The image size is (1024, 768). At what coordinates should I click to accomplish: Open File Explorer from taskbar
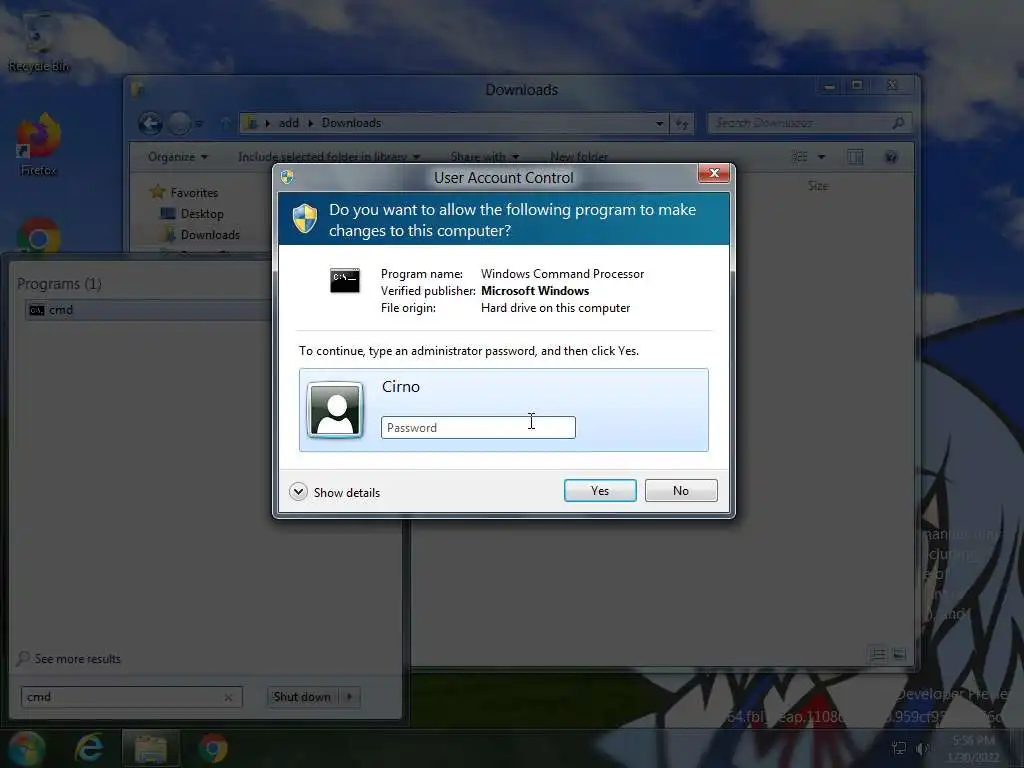(151, 749)
